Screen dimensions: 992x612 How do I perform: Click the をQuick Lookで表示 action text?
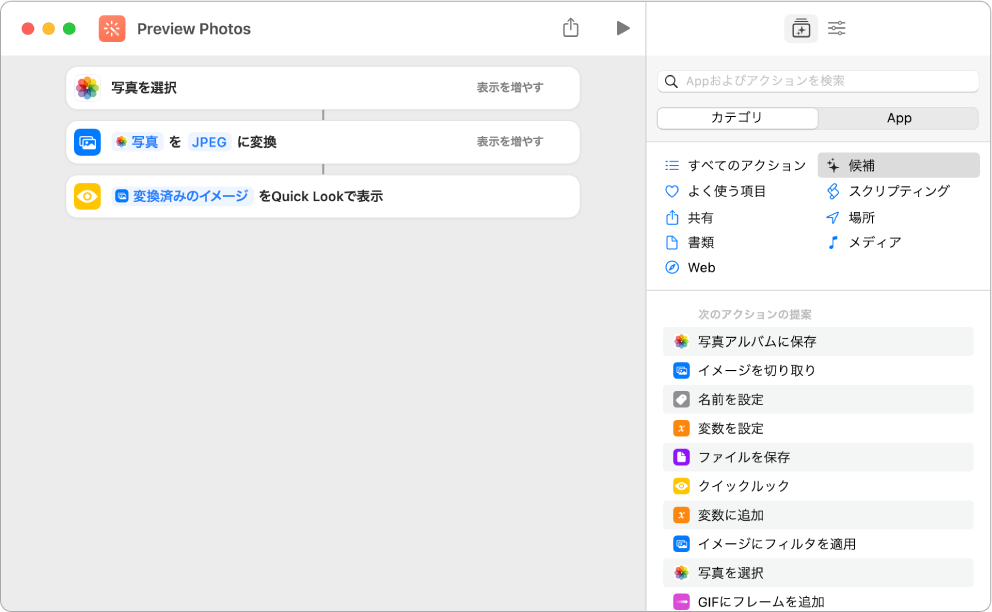coord(321,196)
